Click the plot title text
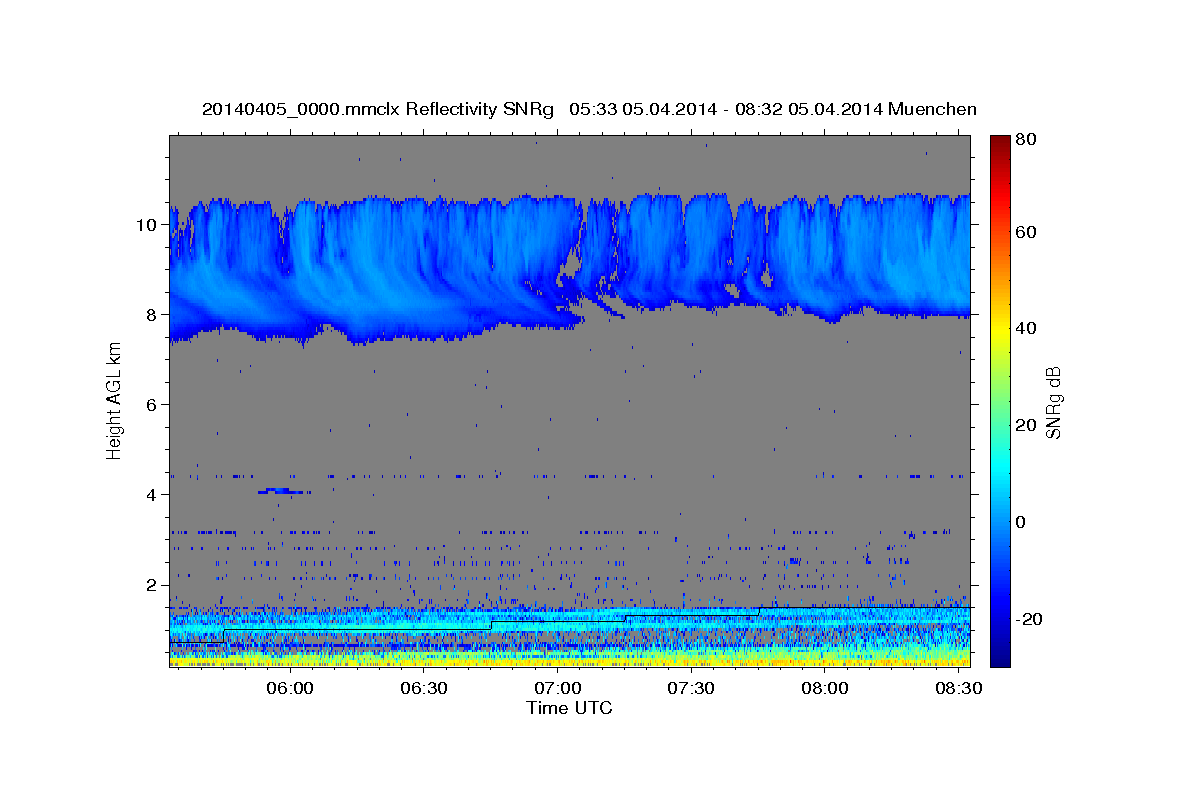The height and width of the screenshot is (800, 1200). coord(589,109)
